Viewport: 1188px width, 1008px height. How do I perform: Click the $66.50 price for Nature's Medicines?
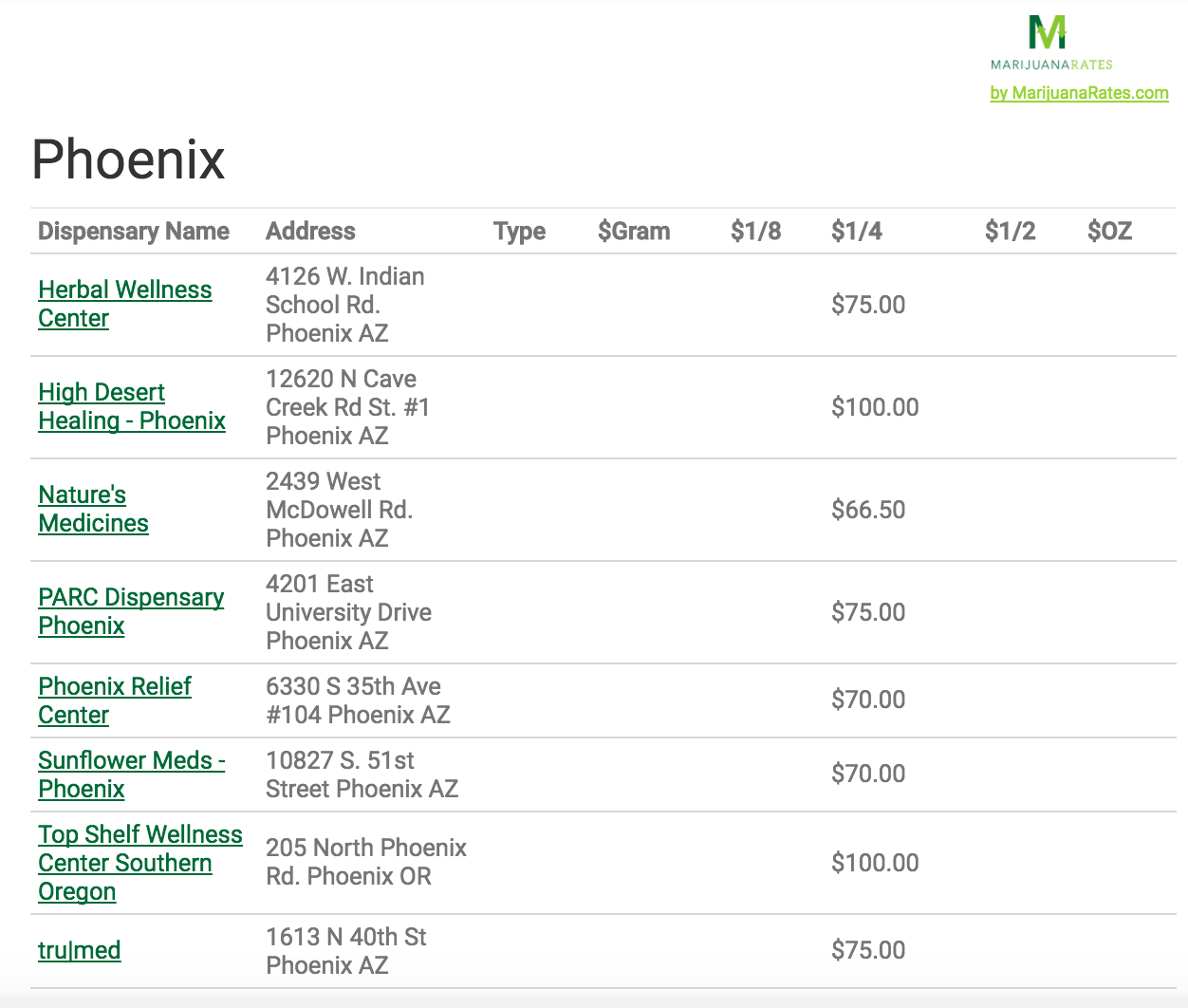(868, 510)
